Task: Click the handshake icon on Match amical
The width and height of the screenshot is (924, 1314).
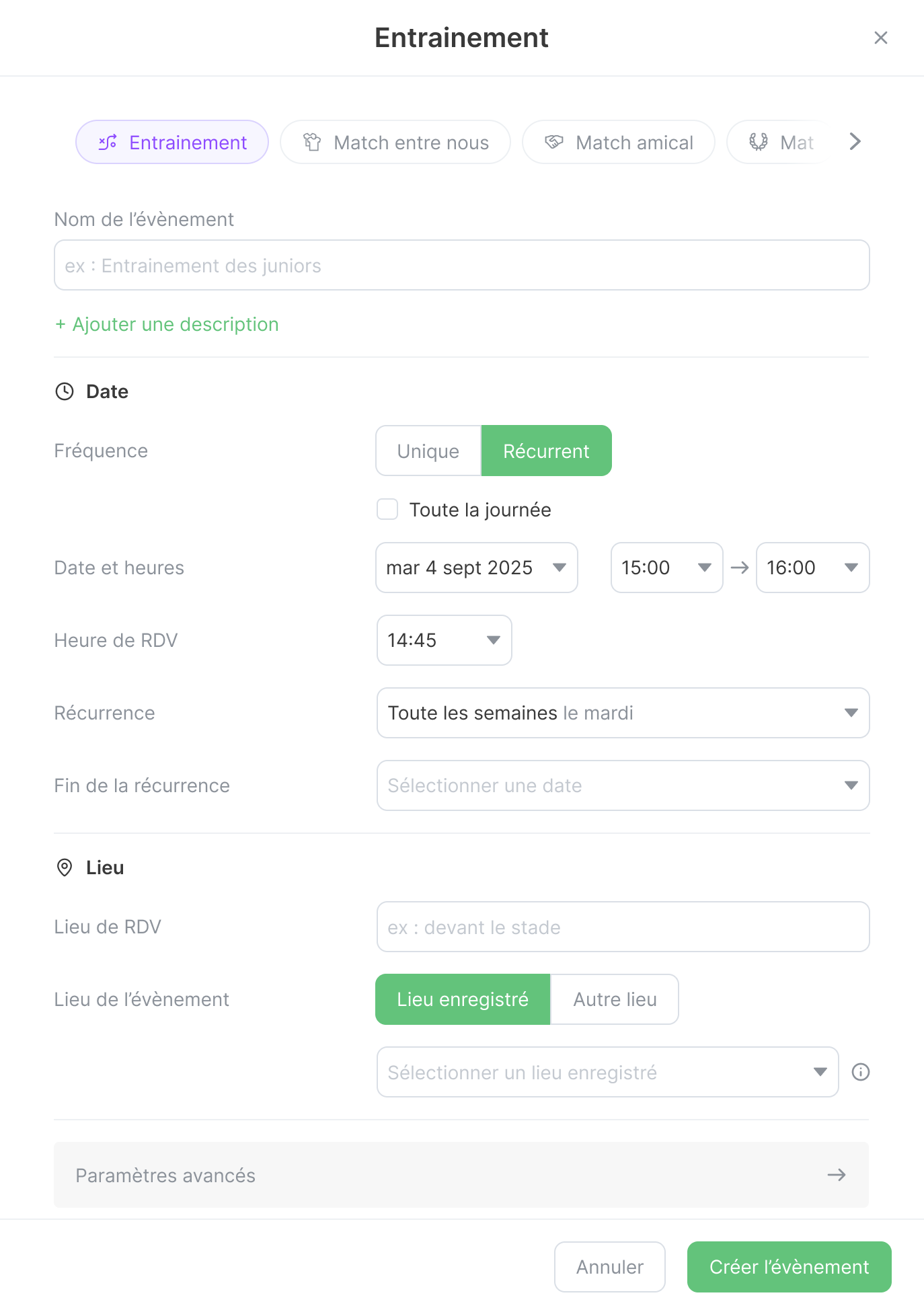Action: (x=554, y=142)
